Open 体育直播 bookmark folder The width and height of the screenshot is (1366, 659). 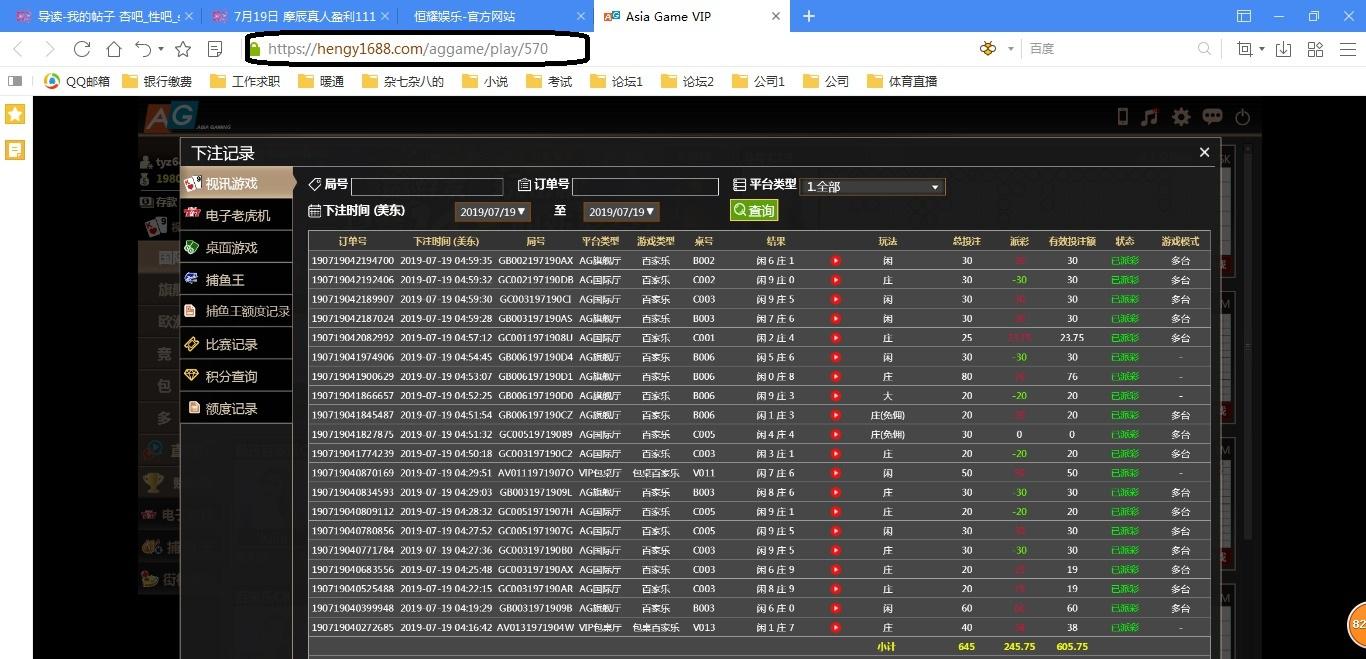(902, 82)
